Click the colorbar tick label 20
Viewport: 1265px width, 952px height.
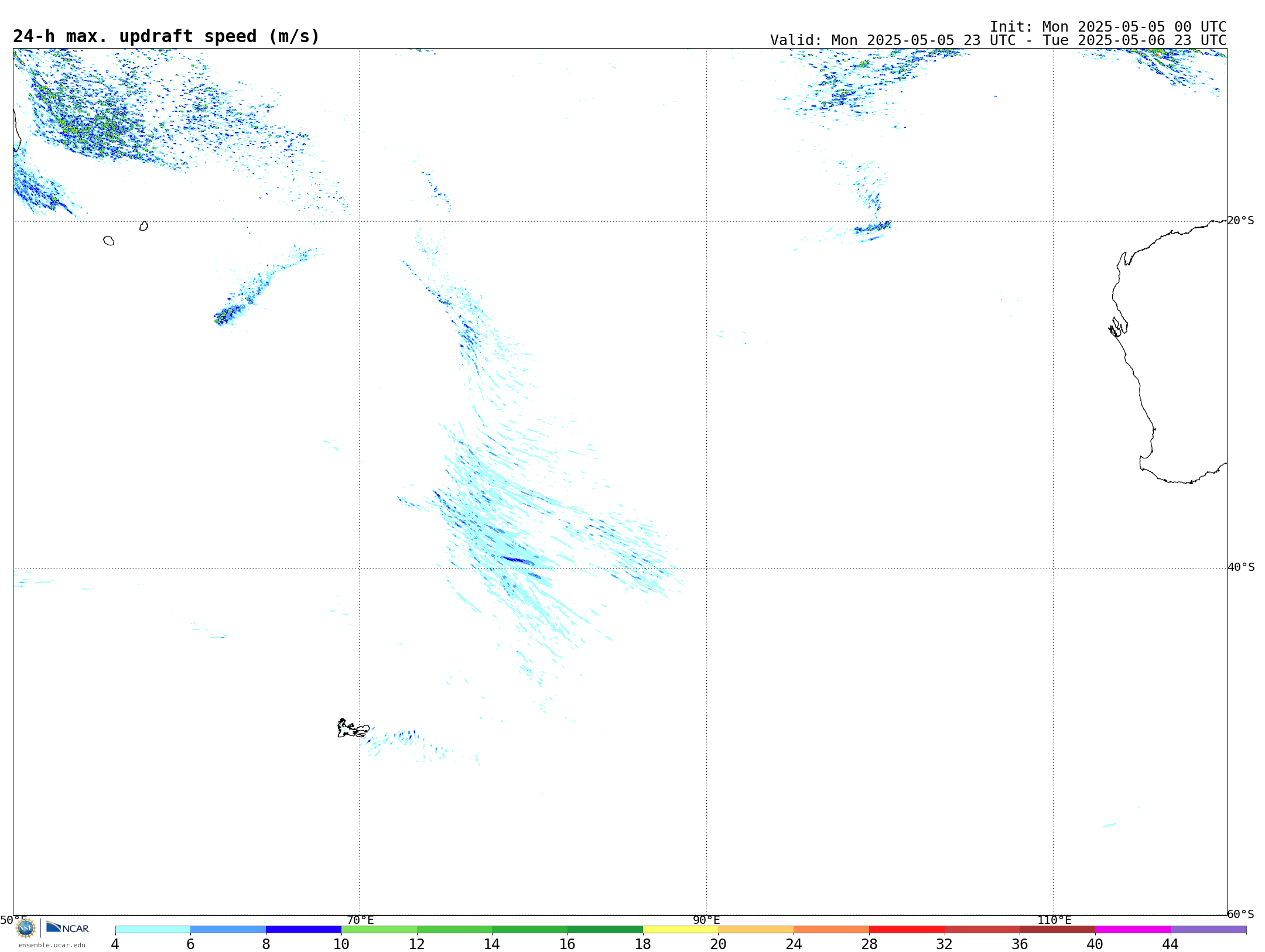719,944
